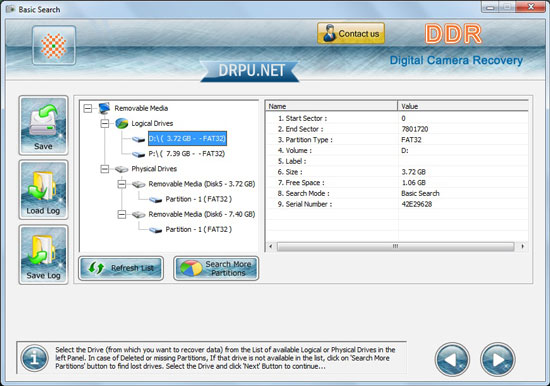Click the value 7801720
Image resolution: width=550 pixels, height=386 pixels.
(x=415, y=129)
